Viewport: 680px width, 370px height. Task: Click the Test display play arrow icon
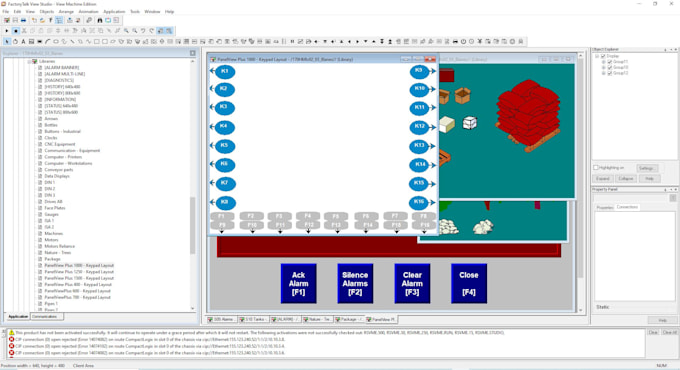pyautogui.click(x=7, y=31)
